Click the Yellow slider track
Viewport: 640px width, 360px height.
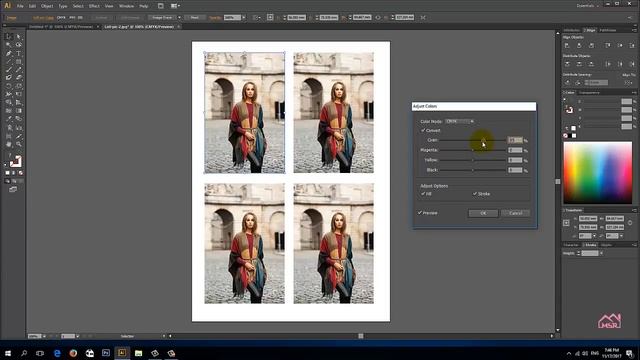(473, 160)
